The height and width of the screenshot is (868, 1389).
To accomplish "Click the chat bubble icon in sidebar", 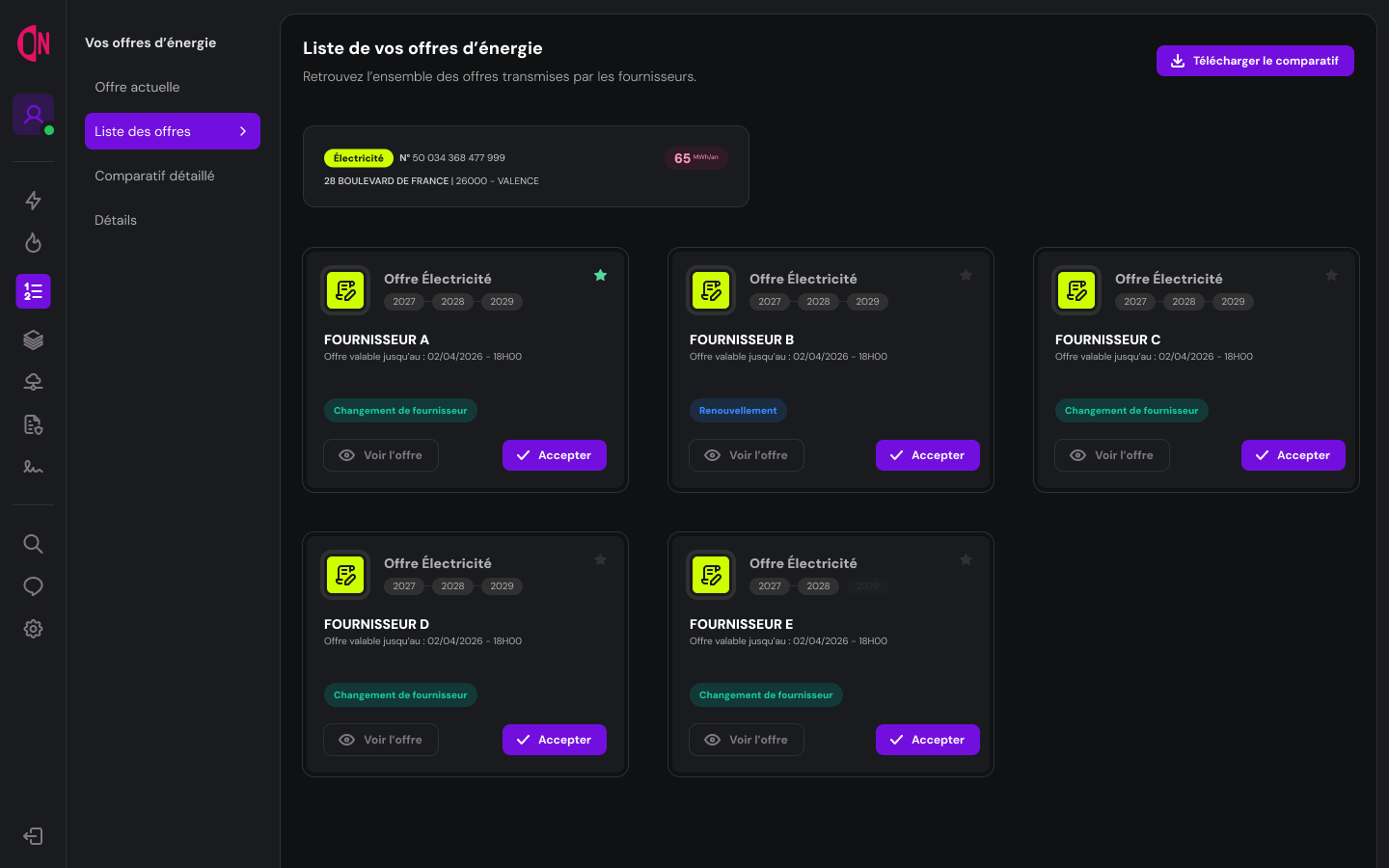I will (x=33, y=586).
